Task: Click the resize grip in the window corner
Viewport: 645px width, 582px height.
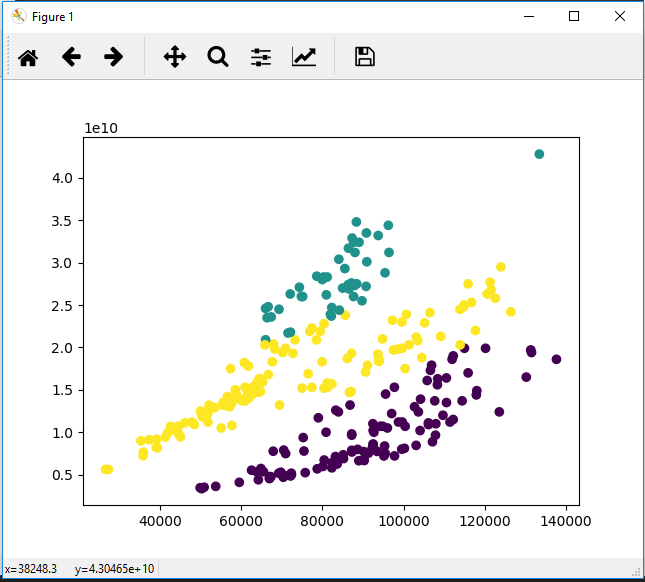Action: click(x=635, y=572)
